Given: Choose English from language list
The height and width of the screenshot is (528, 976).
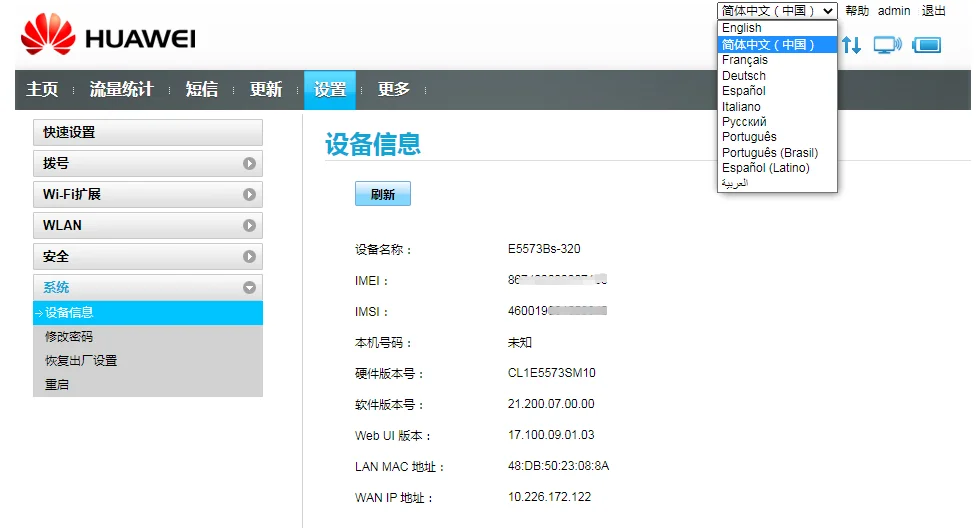Looking at the screenshot, I should click(x=777, y=28).
